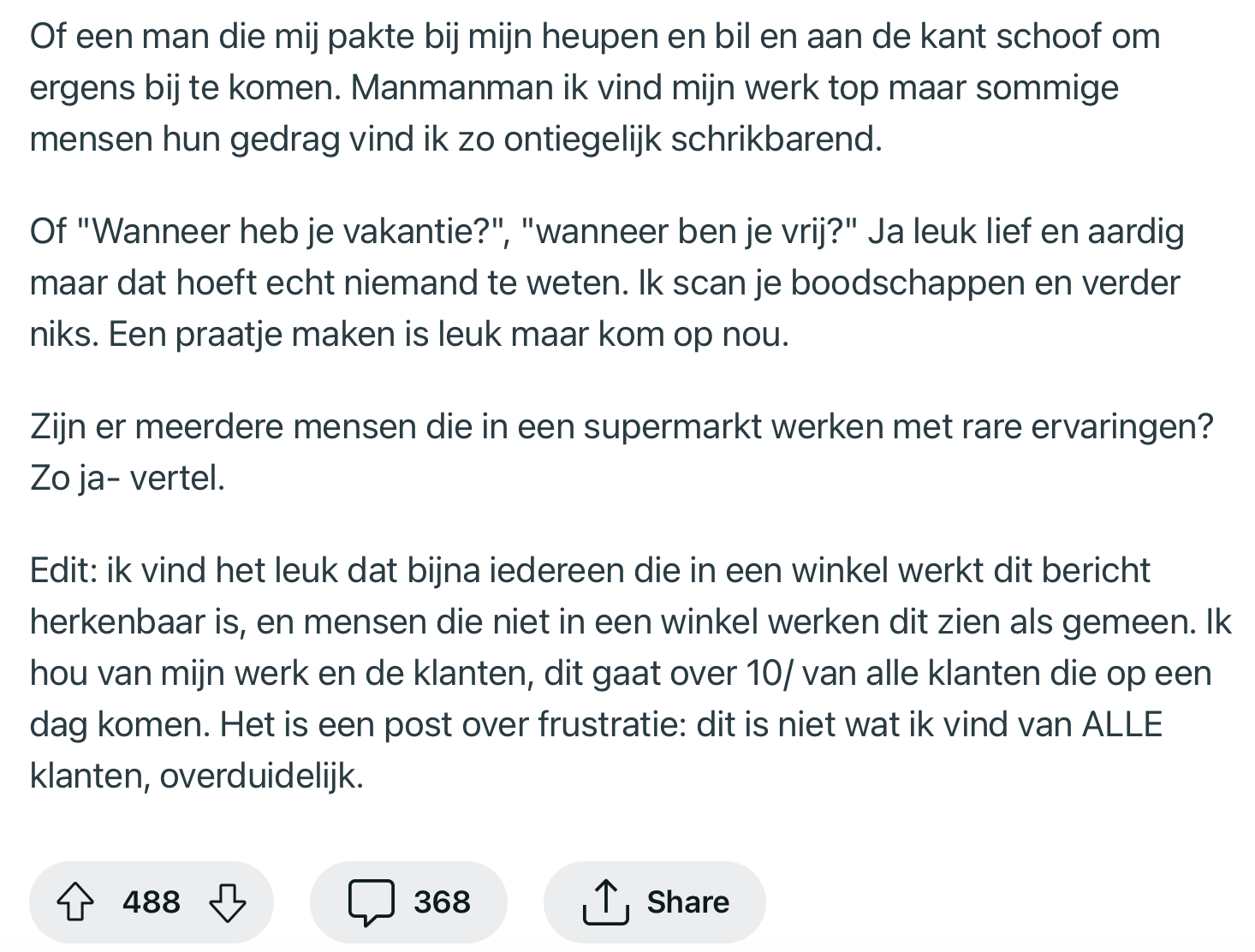Image resolution: width=1255 pixels, height=952 pixels.
Task: Click the 368 comments count
Action: [x=442, y=902]
